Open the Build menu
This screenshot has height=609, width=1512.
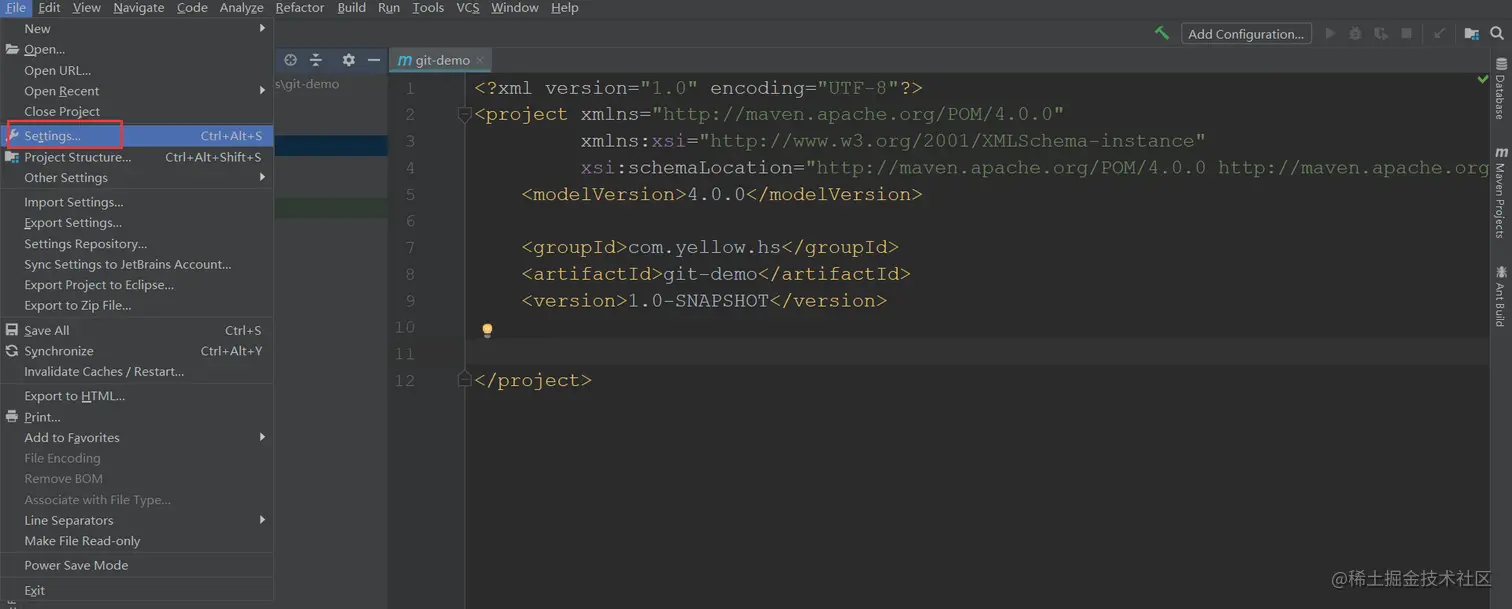pyautogui.click(x=352, y=8)
